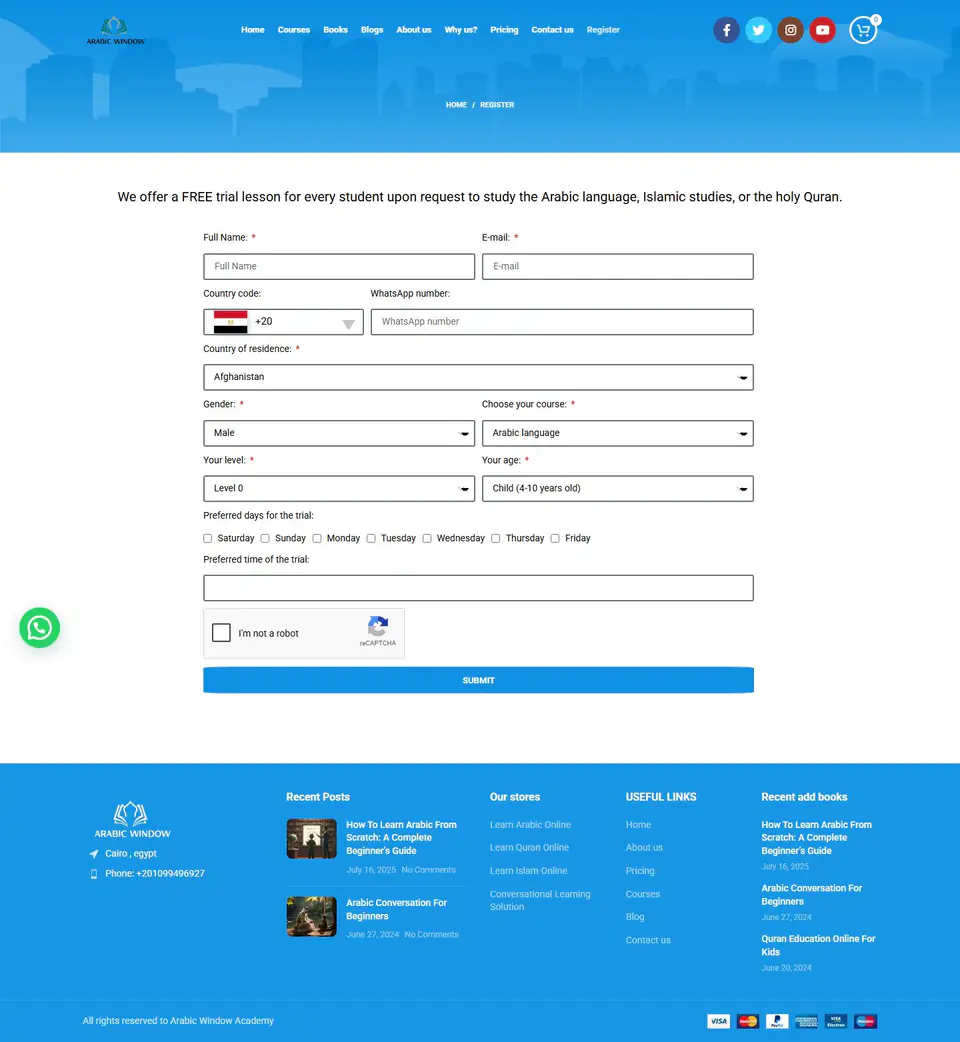Image resolution: width=960 pixels, height=1042 pixels.
Task: Click the American Express payment icon
Action: point(807,1021)
